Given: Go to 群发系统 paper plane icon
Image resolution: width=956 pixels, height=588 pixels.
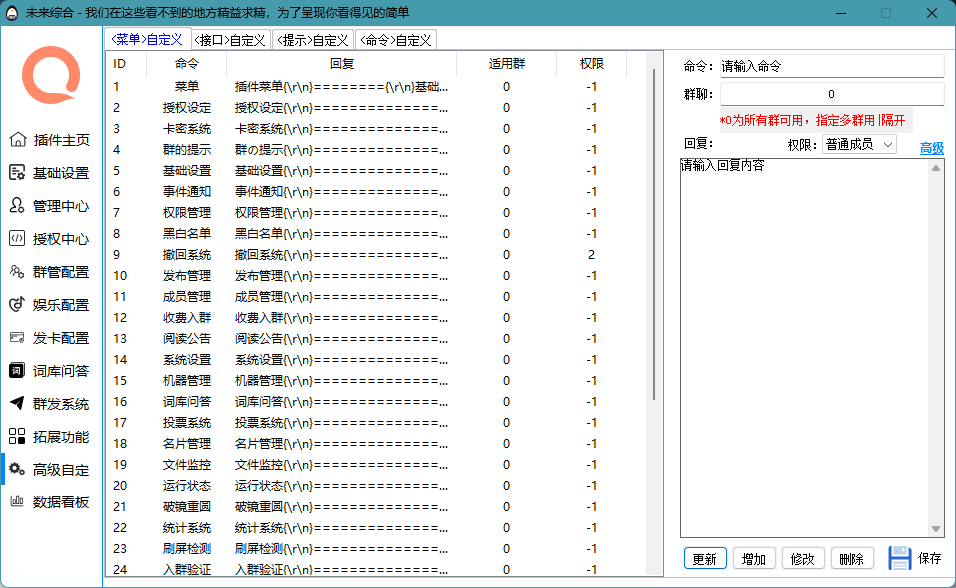Looking at the screenshot, I should 18,404.
